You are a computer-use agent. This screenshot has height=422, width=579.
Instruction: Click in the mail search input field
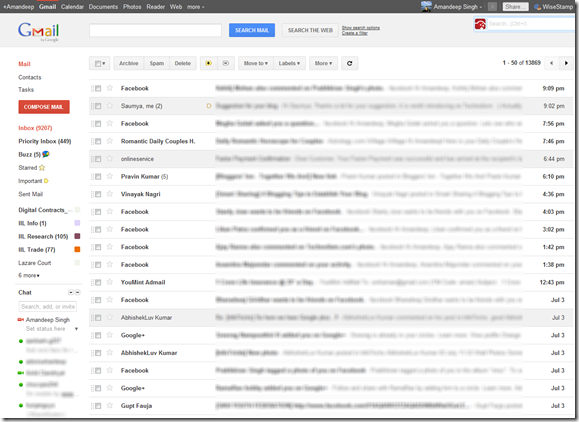[155, 30]
